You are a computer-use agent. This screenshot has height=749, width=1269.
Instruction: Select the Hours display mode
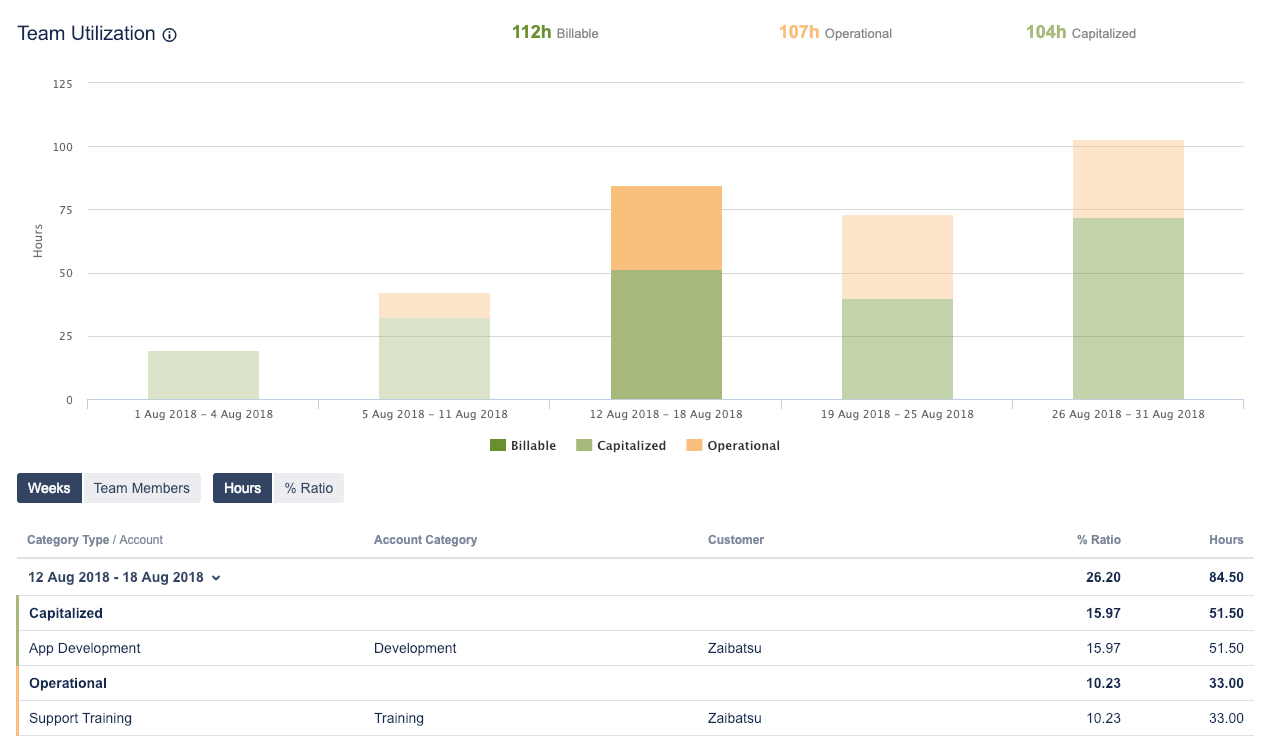tap(242, 488)
